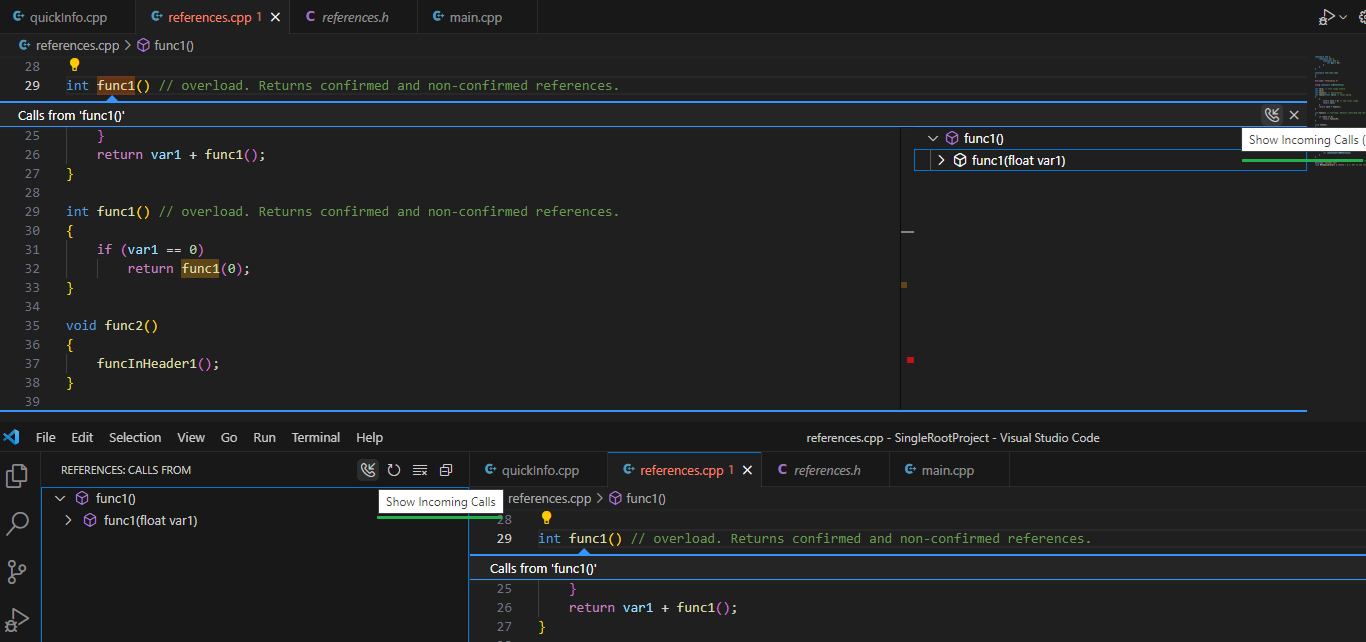The image size is (1366, 642).
Task: Close the references.cpp tab in the upper editor
Action: pyautogui.click(x=274, y=18)
